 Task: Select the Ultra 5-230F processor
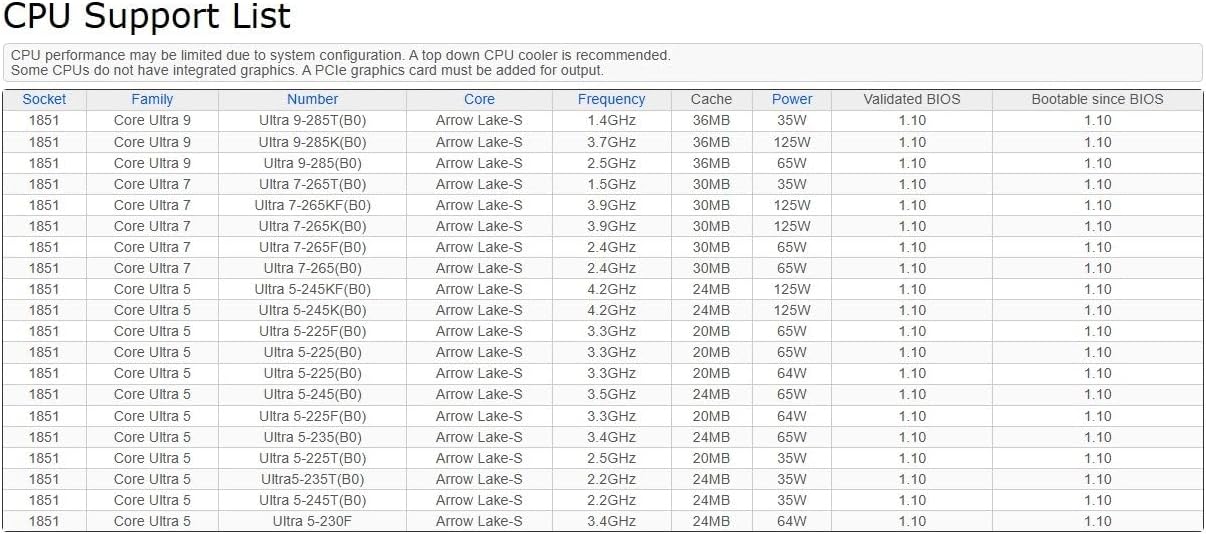[312, 521]
